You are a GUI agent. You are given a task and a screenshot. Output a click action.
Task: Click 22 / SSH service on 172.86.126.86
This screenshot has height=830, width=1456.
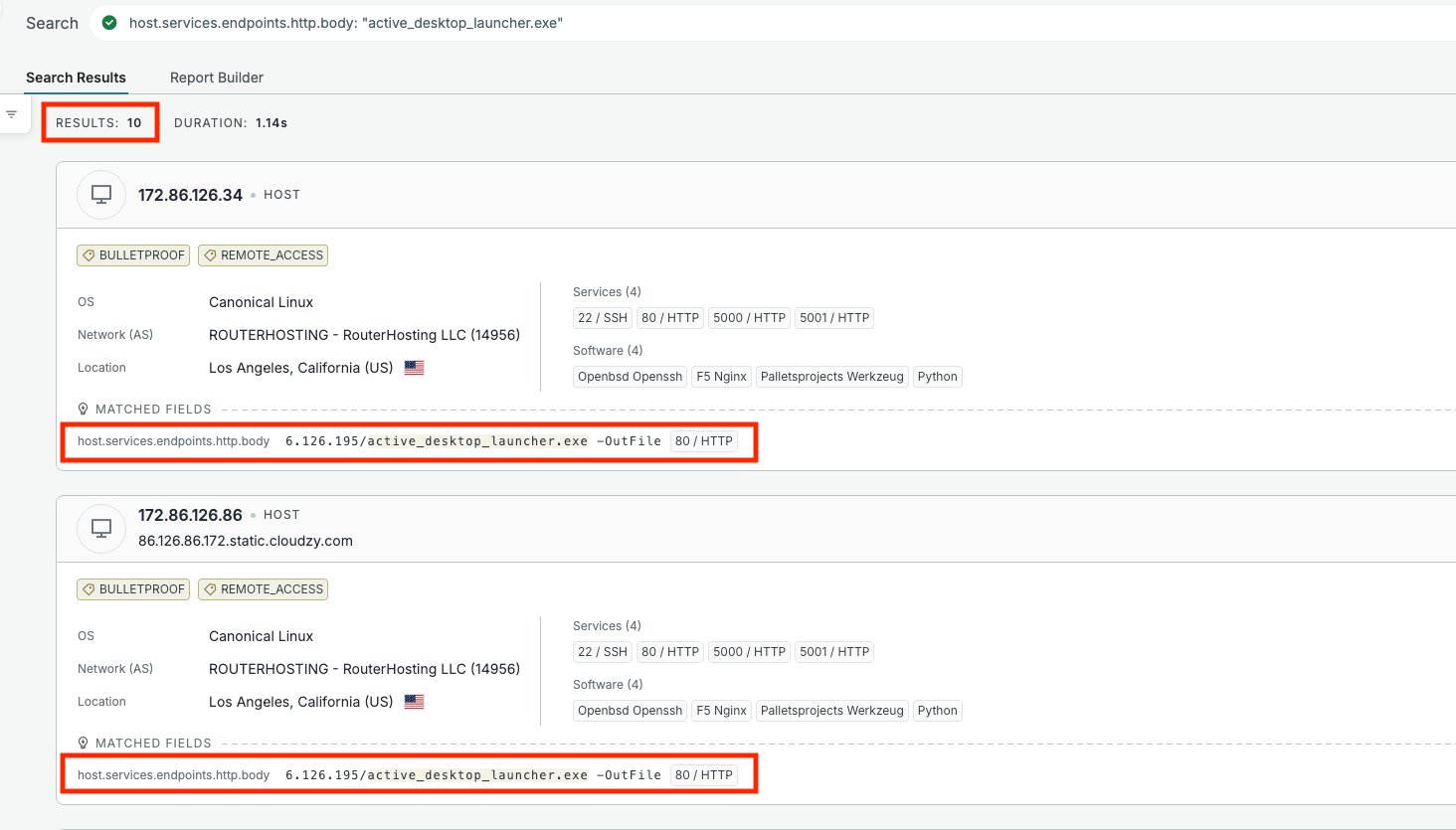point(603,652)
